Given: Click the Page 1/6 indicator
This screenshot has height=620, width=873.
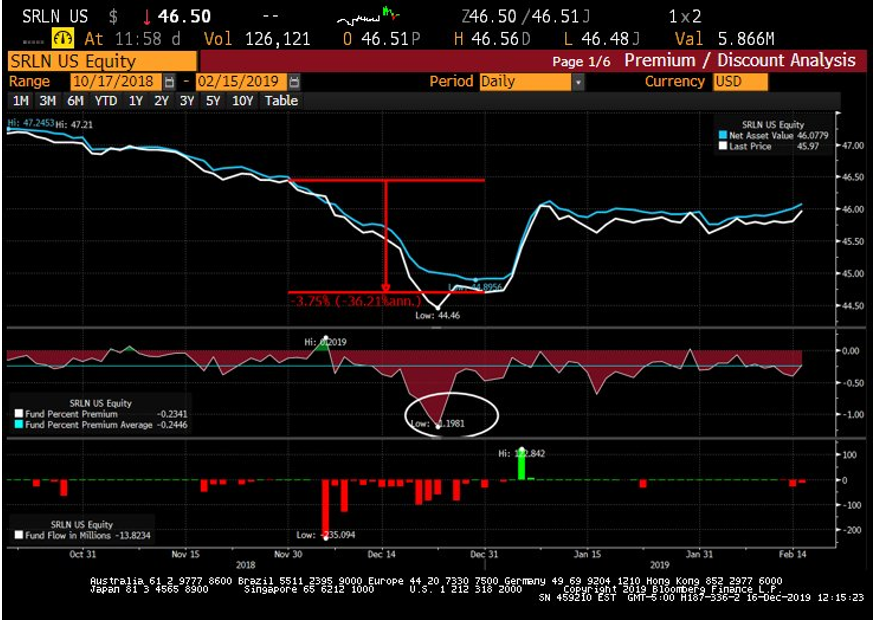Looking at the screenshot, I should coord(581,62).
